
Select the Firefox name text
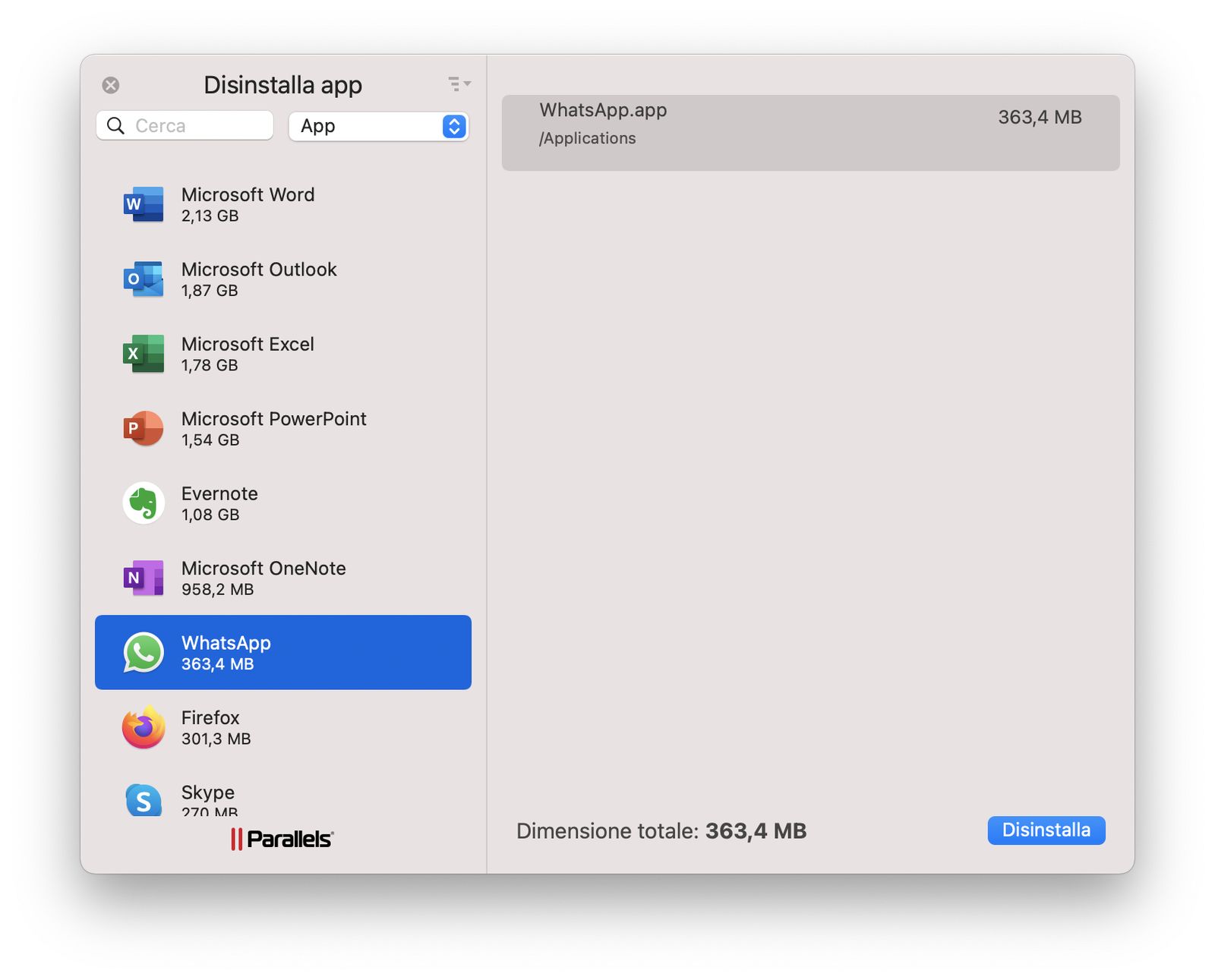point(210,718)
